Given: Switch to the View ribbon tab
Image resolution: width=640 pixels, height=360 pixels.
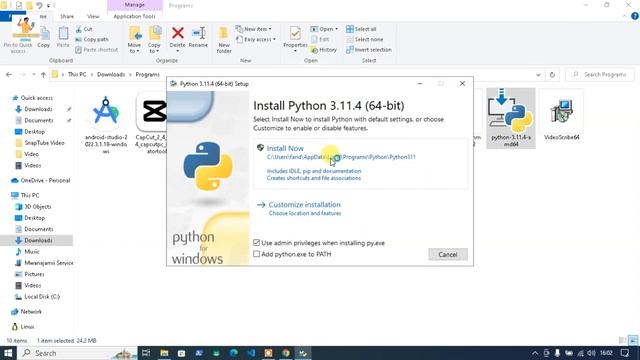Looking at the screenshot, I should pos(93,16).
